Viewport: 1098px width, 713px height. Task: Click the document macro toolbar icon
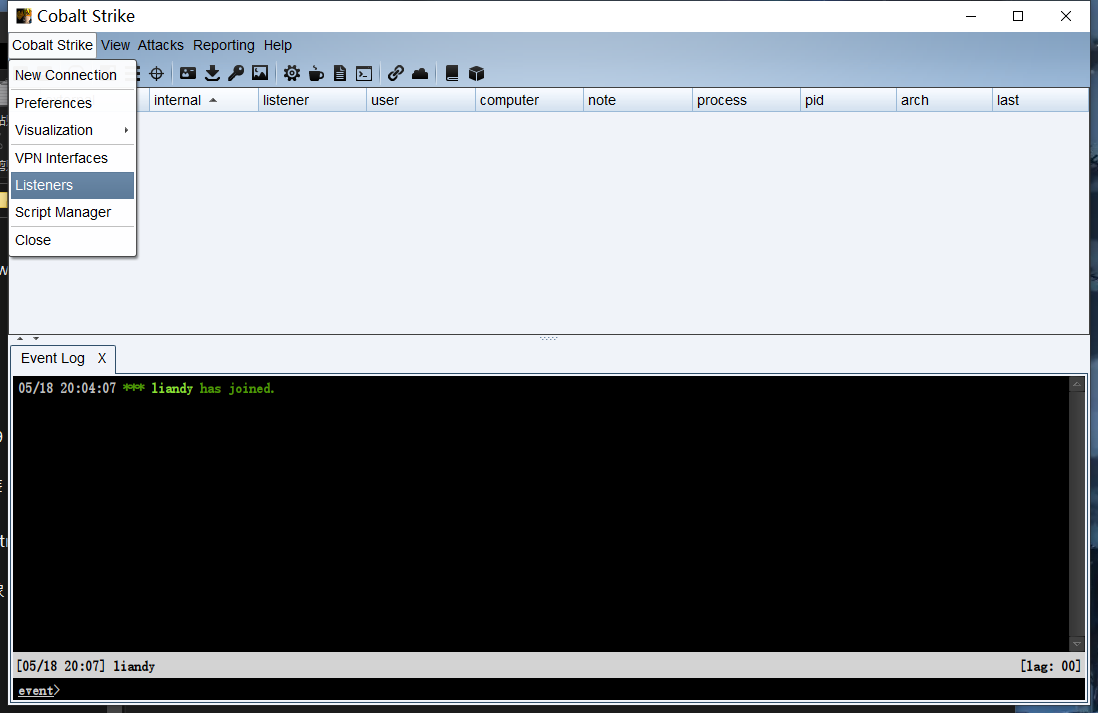340,73
